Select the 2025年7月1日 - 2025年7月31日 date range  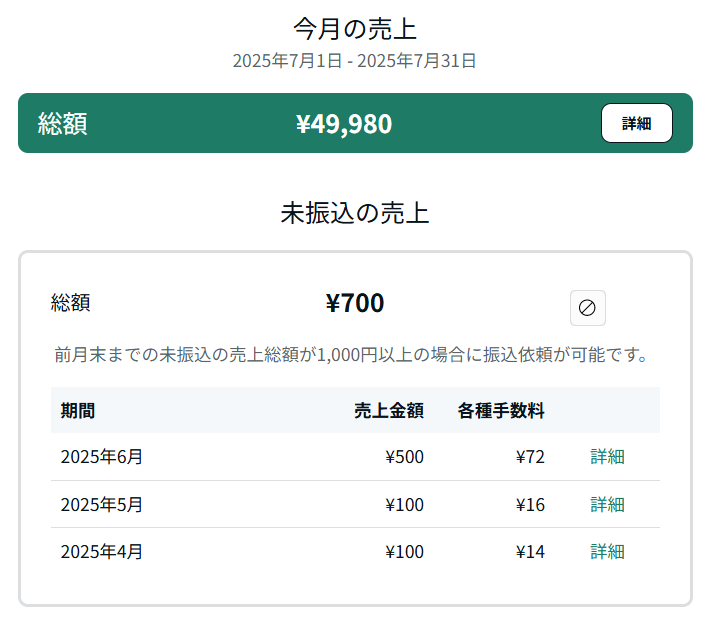[354, 61]
